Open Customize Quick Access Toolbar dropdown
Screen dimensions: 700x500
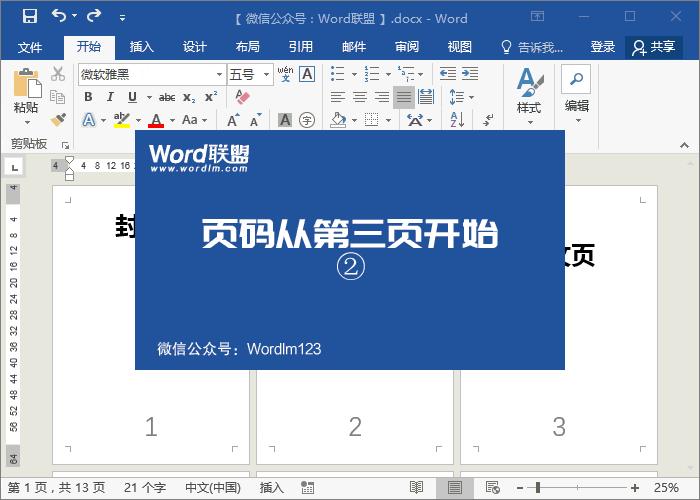click(x=122, y=18)
